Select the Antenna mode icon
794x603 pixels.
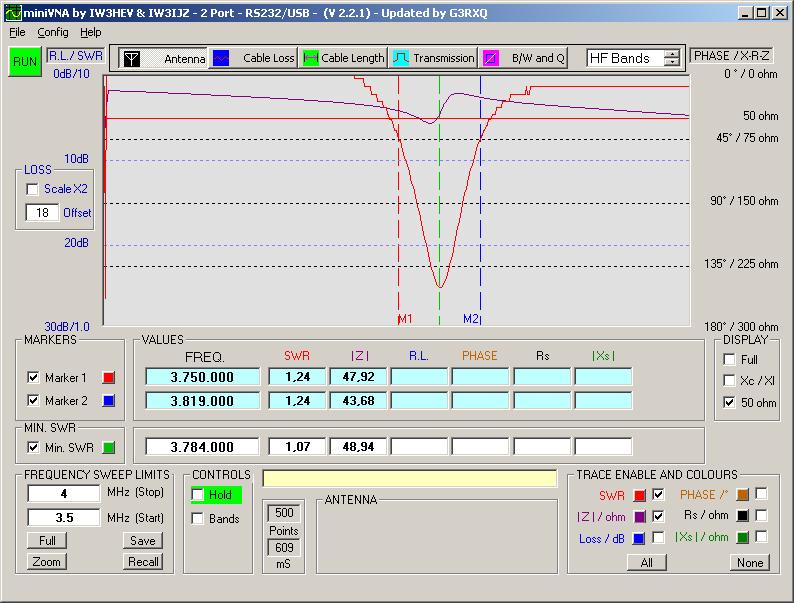[x=131, y=58]
